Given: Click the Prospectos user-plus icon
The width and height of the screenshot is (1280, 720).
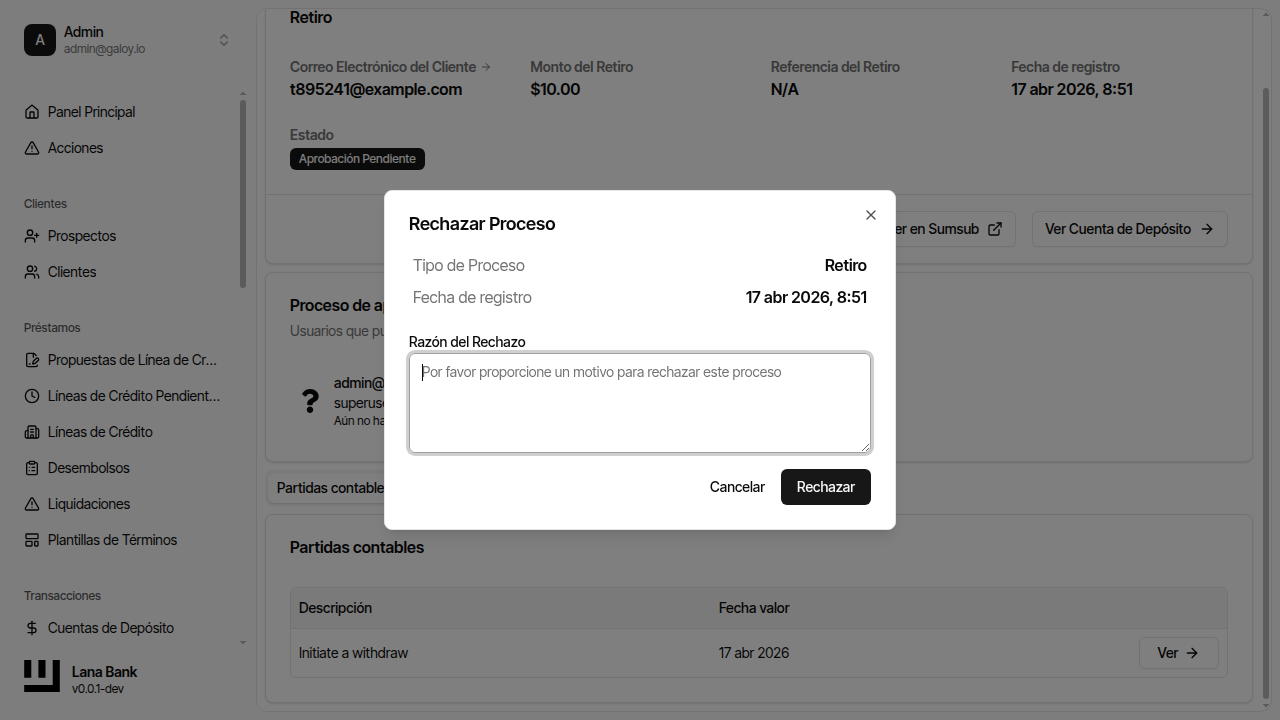Looking at the screenshot, I should point(32,236).
